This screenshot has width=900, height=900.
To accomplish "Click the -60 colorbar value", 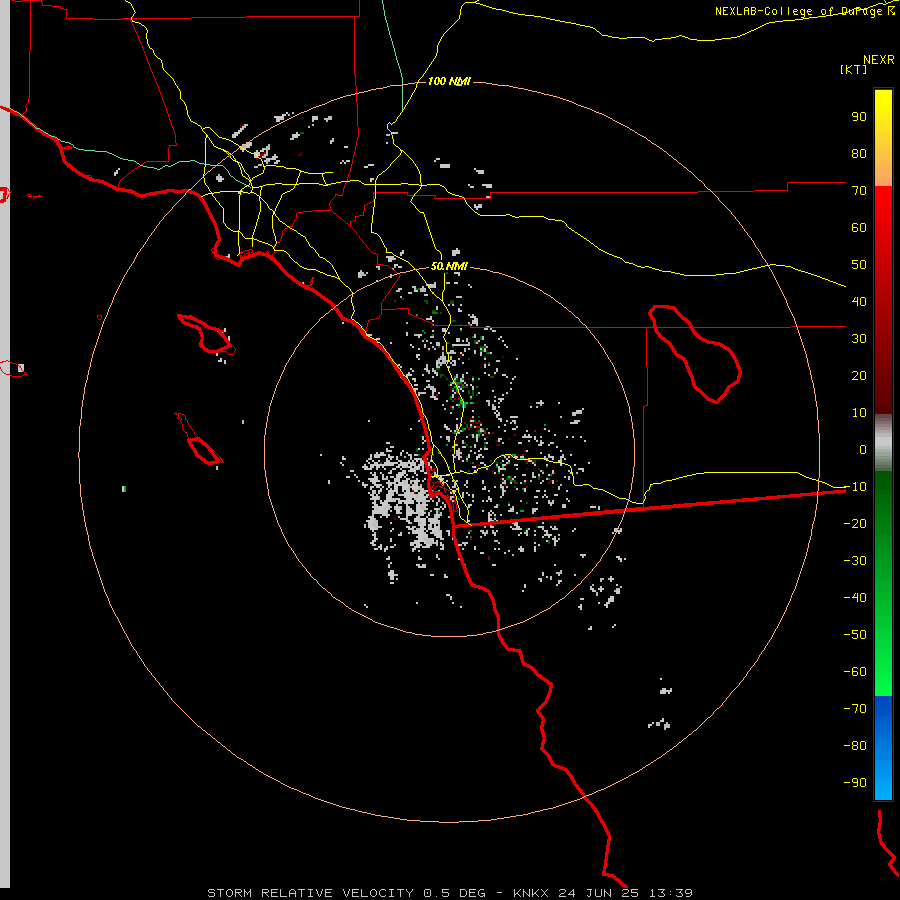I will 855,672.
